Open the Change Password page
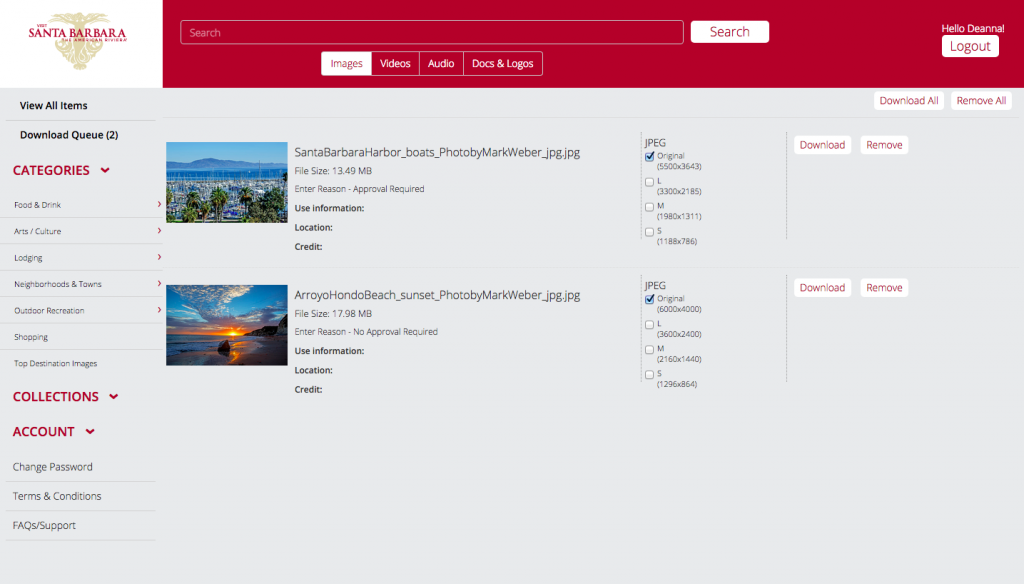Viewport: 1024px width, 584px height. pyautogui.click(x=52, y=466)
